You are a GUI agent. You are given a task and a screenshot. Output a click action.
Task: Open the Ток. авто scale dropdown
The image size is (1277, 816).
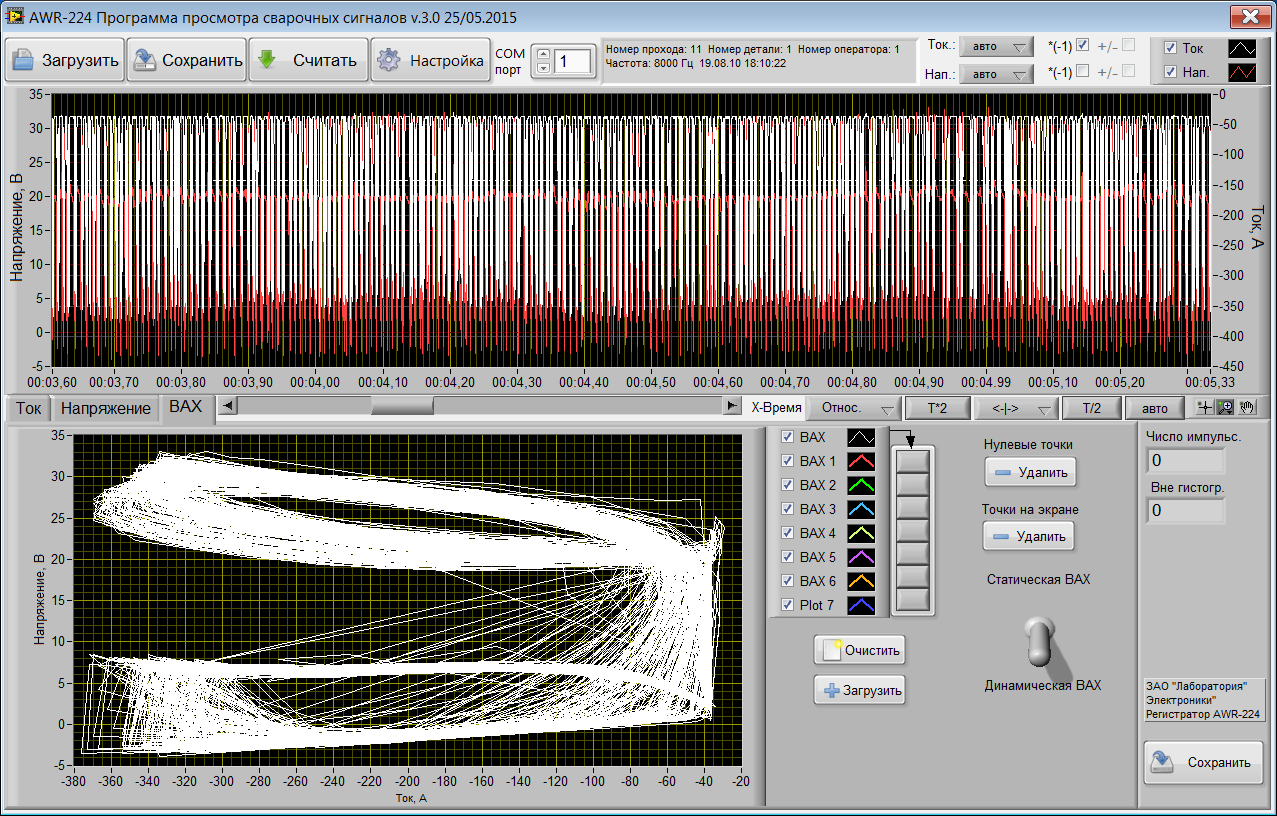click(995, 47)
